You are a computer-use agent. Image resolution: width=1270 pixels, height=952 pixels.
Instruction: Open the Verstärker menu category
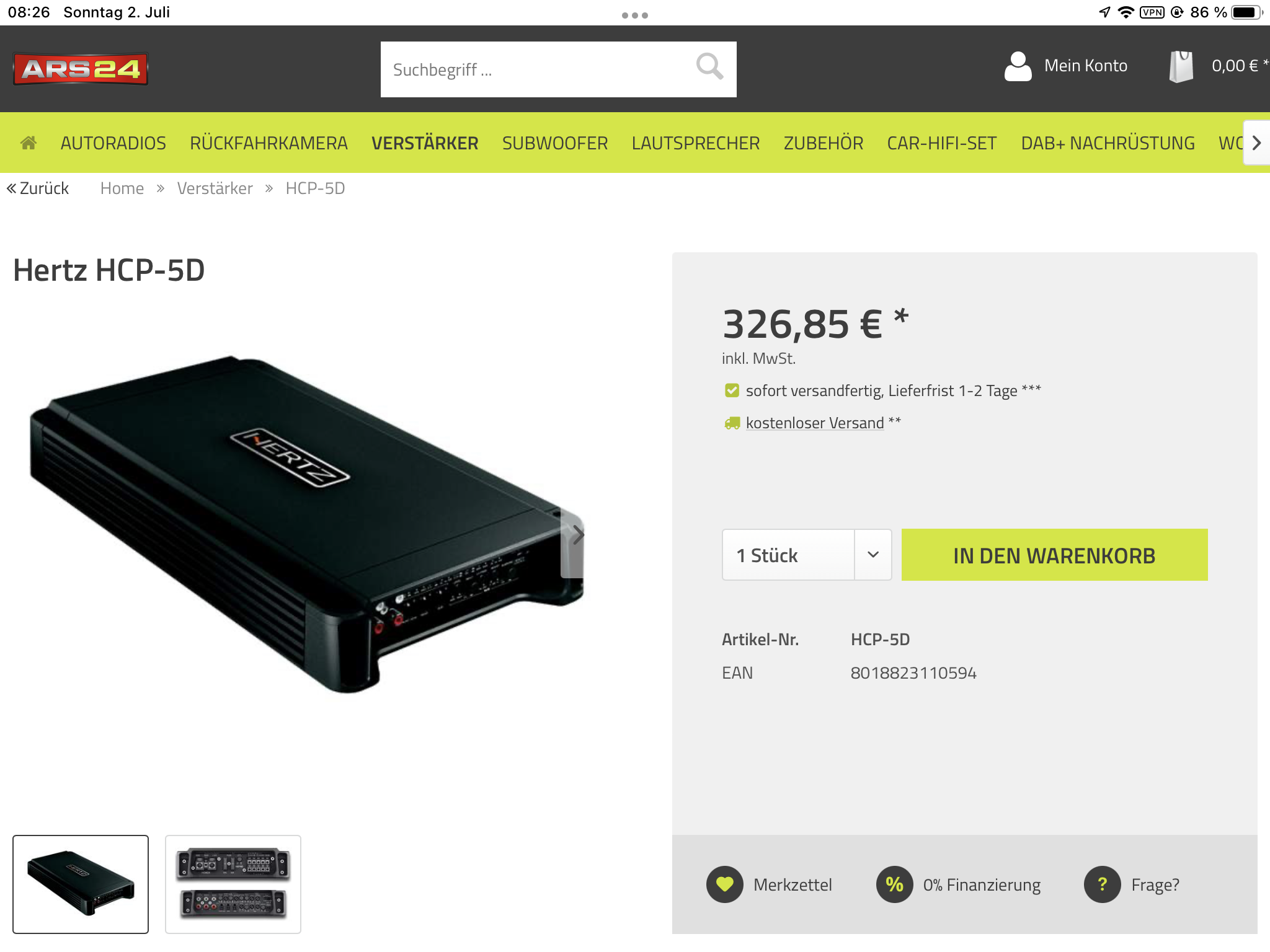coord(425,143)
